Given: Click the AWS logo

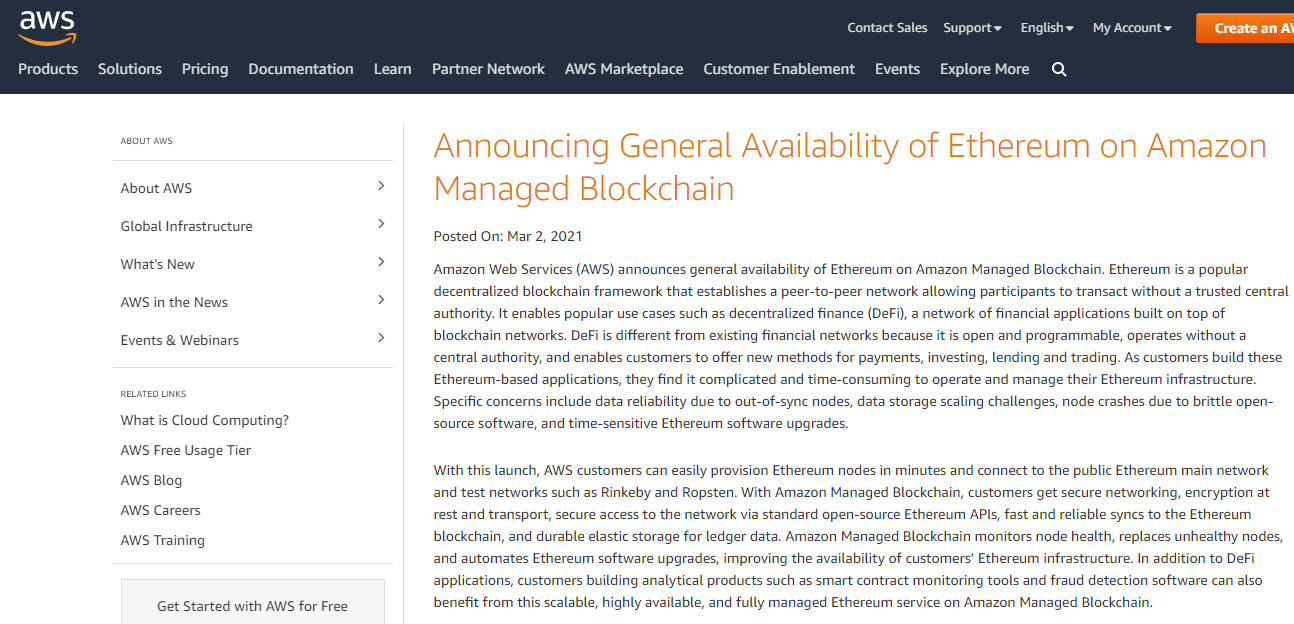Looking at the screenshot, I should pyautogui.click(x=47, y=26).
